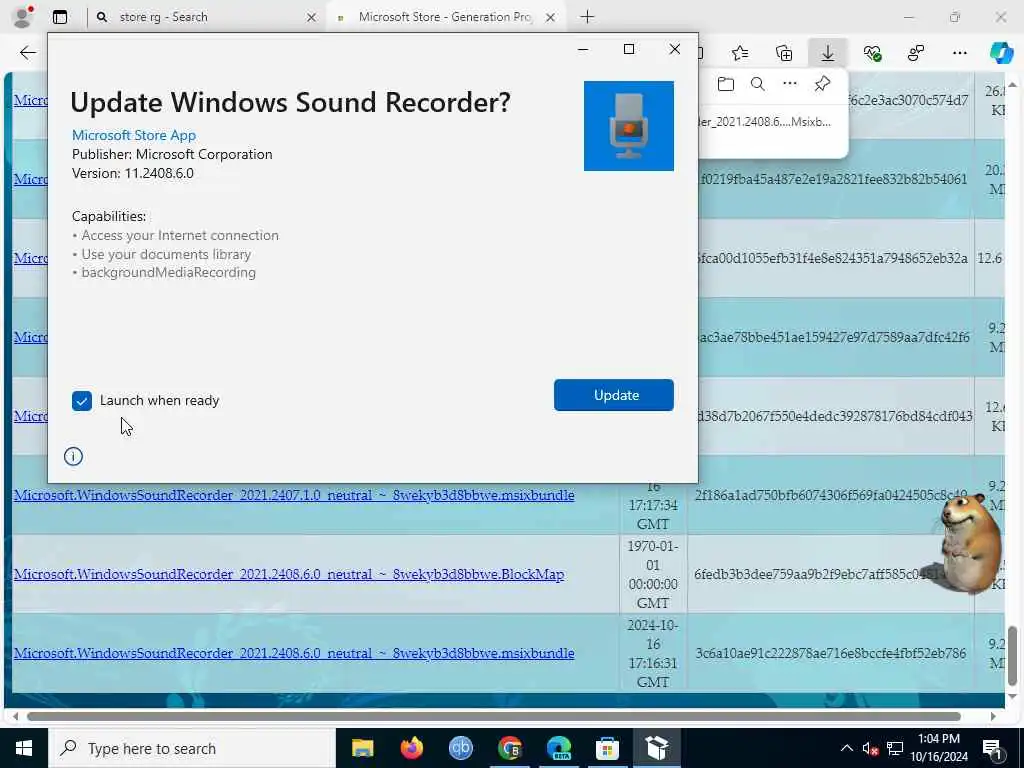Go back with the browser back arrow
This screenshot has height=768, width=1024.
point(27,53)
